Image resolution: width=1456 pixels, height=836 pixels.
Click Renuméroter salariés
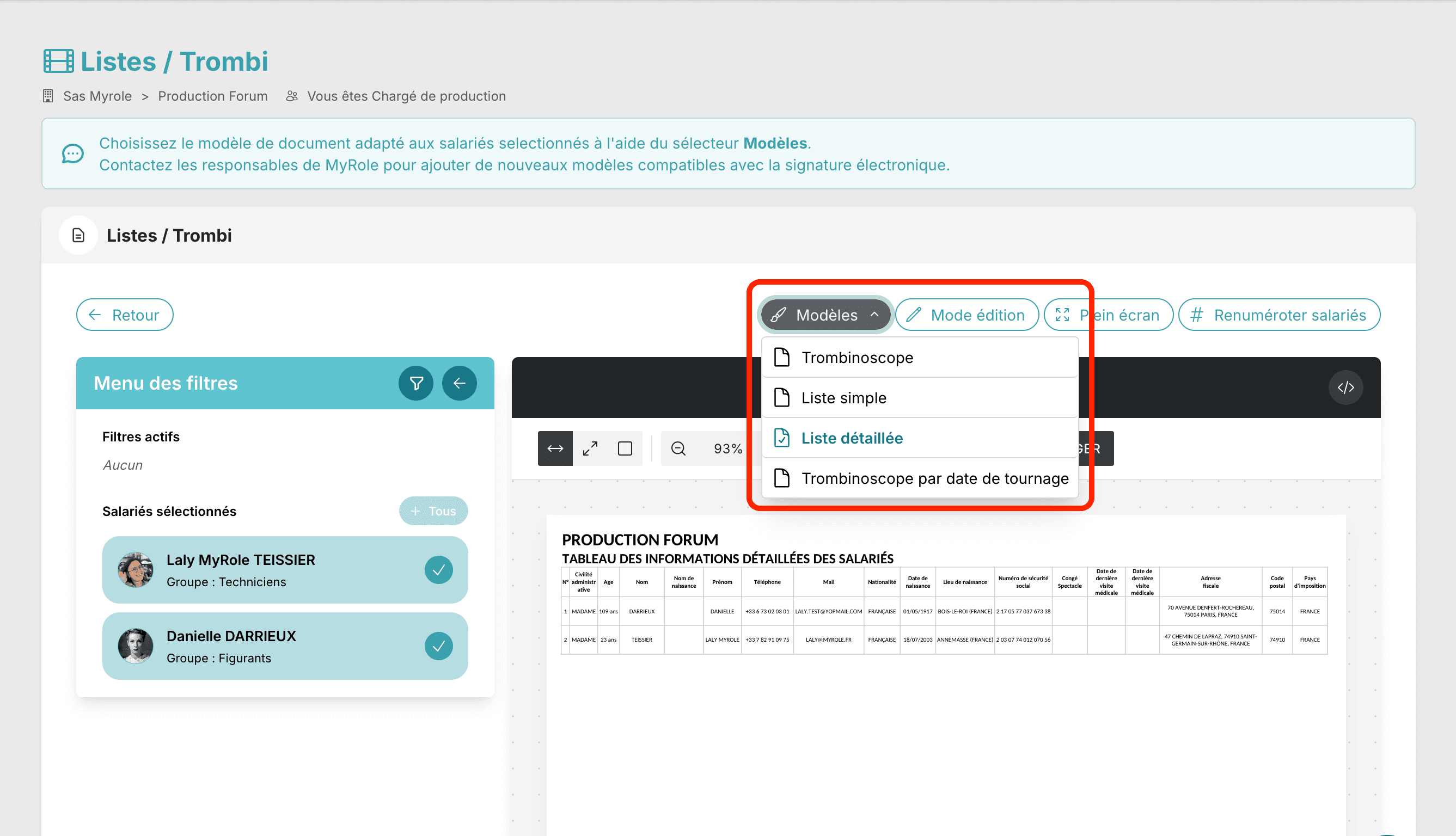[x=1279, y=315]
